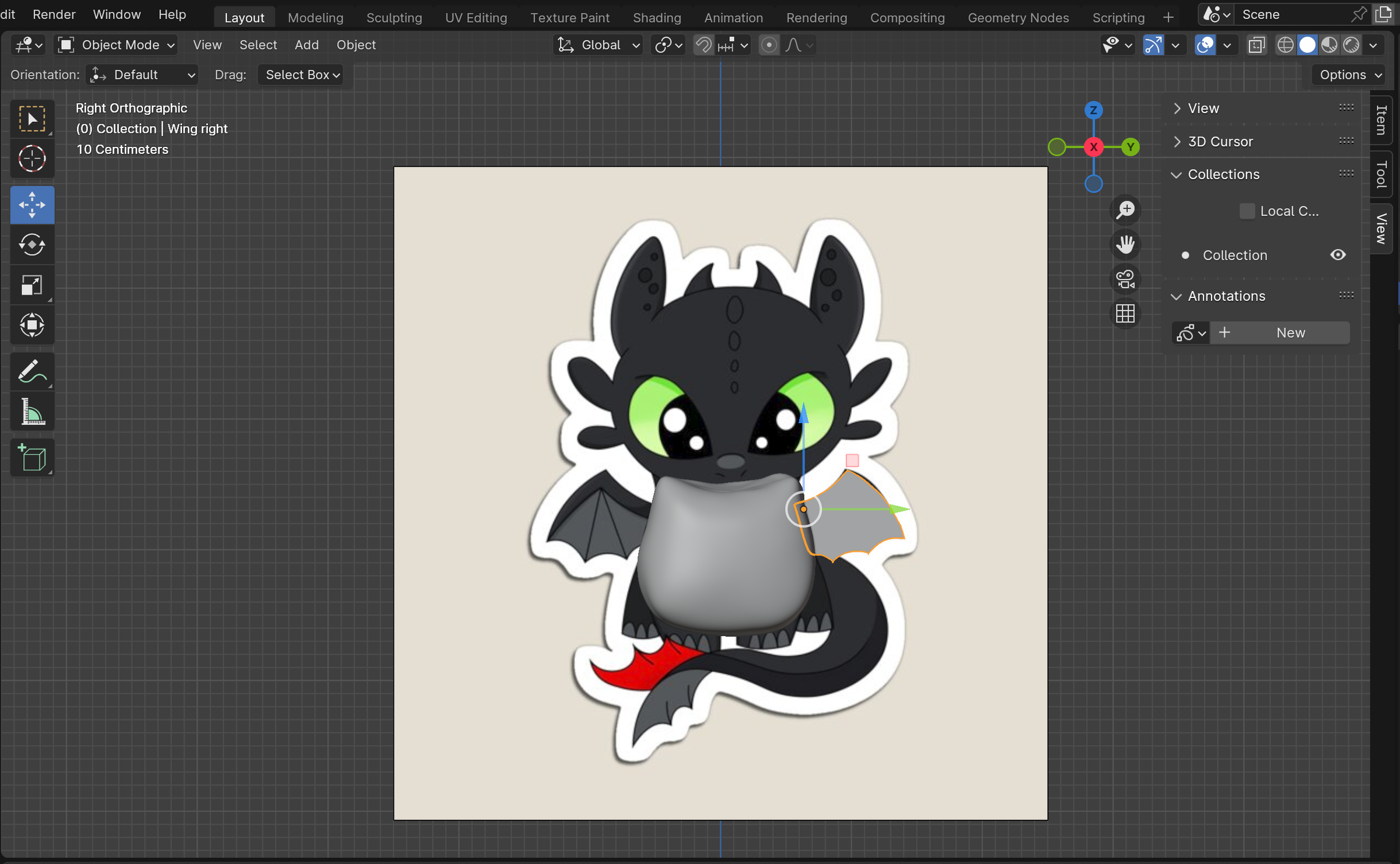
Task: Open the shading options dropdown arrow
Action: click(1373, 45)
